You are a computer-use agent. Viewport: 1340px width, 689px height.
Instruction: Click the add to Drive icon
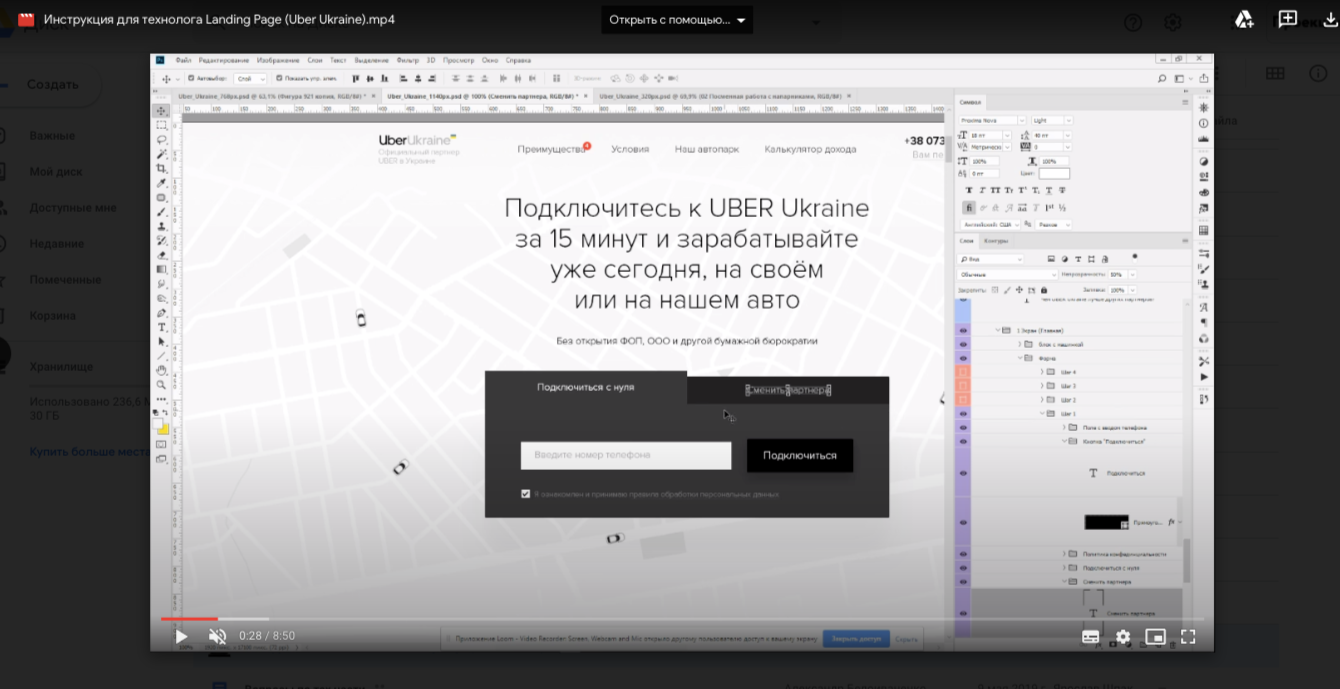(1244, 20)
